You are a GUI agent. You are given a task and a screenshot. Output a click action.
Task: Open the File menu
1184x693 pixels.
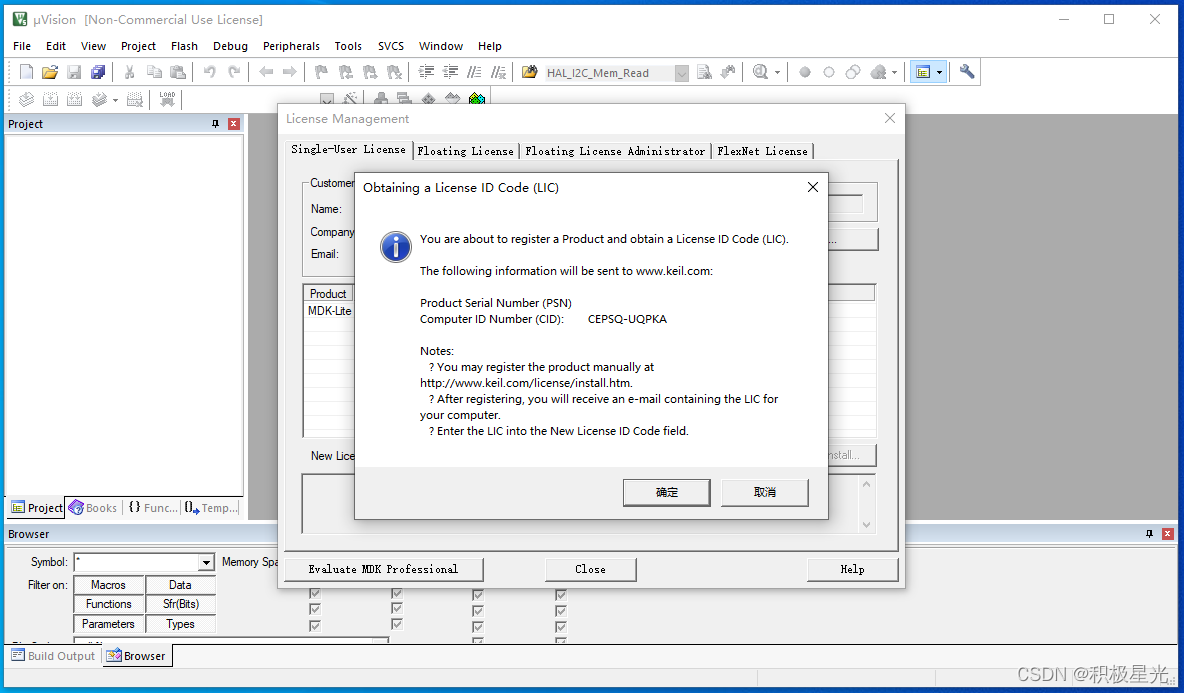(22, 46)
